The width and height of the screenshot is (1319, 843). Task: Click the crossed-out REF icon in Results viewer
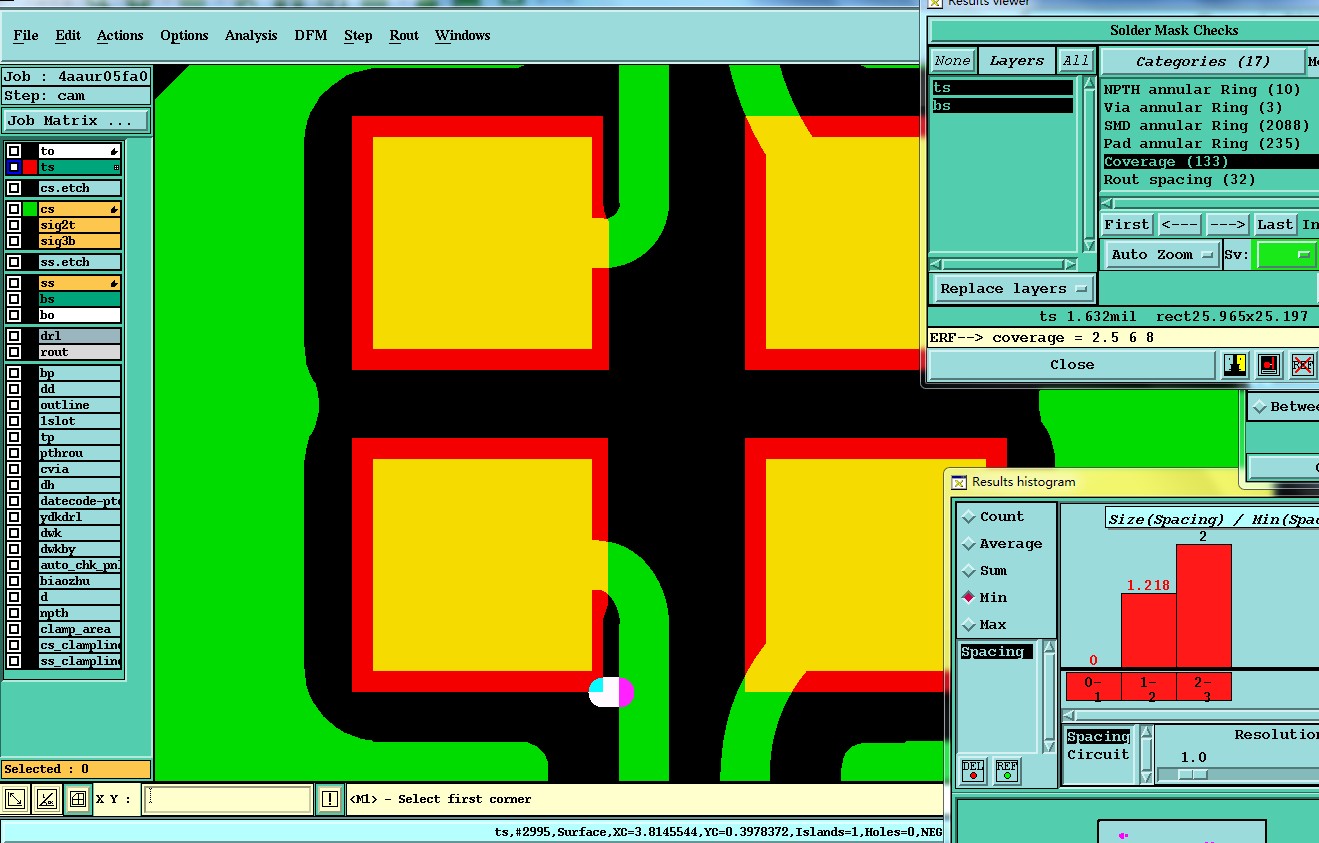(x=1303, y=365)
